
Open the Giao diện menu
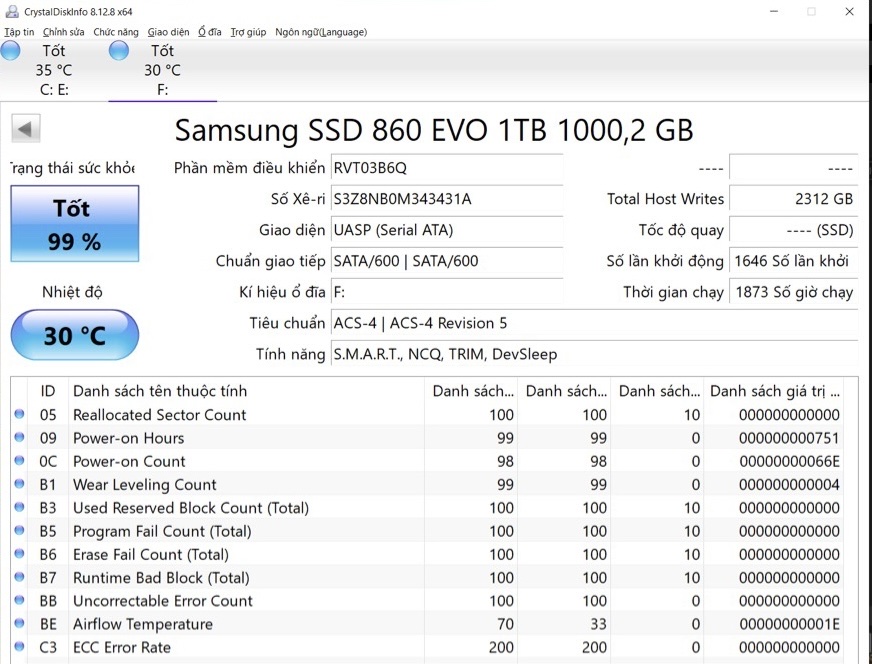click(169, 32)
